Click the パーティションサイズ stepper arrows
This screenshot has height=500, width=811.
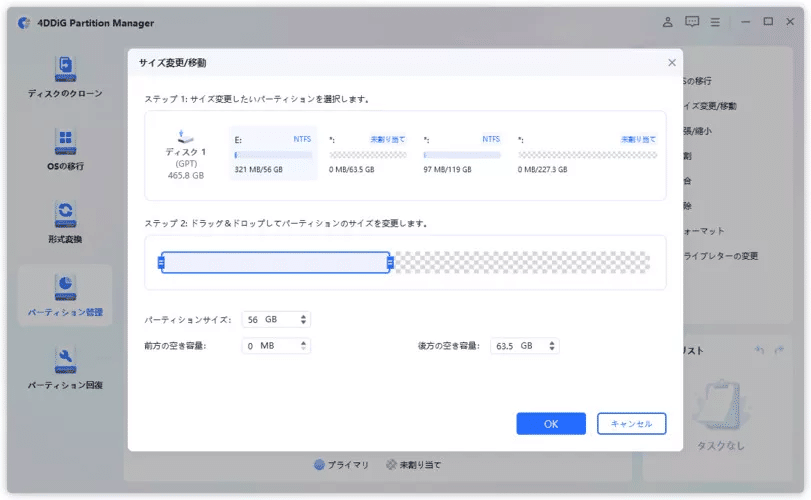point(304,320)
